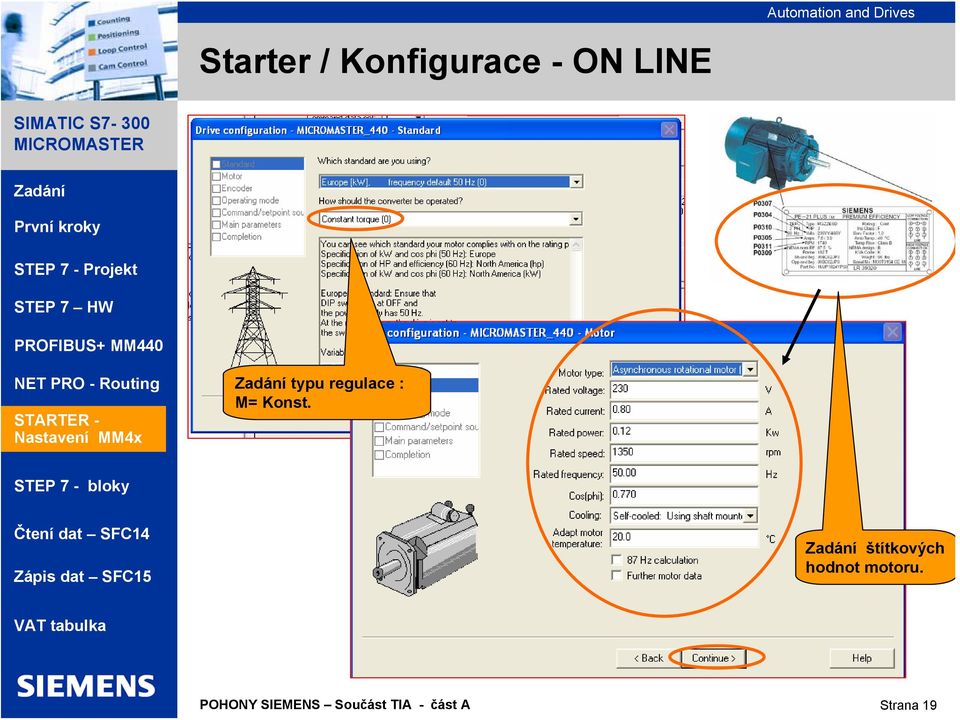Click the Cos(phi) field showing 0.770

pos(684,495)
